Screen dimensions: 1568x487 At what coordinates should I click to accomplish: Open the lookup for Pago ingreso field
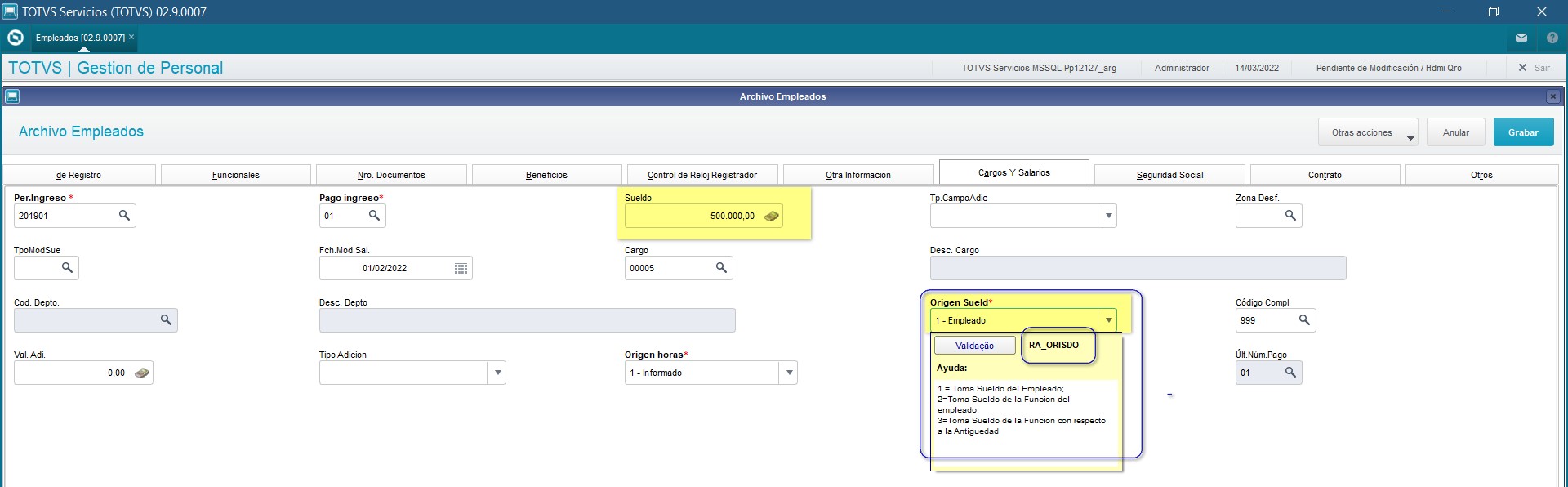pyautogui.click(x=374, y=216)
